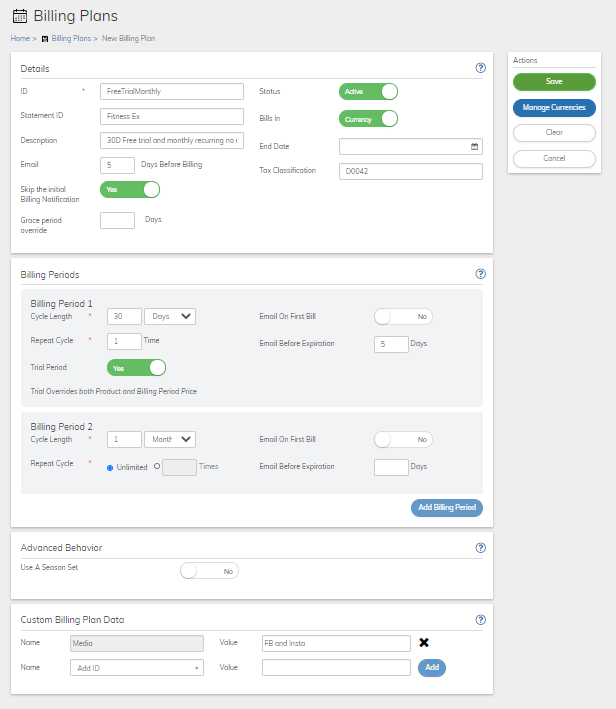Click the Grace period override days field
This screenshot has height=709, width=616.
point(117,221)
